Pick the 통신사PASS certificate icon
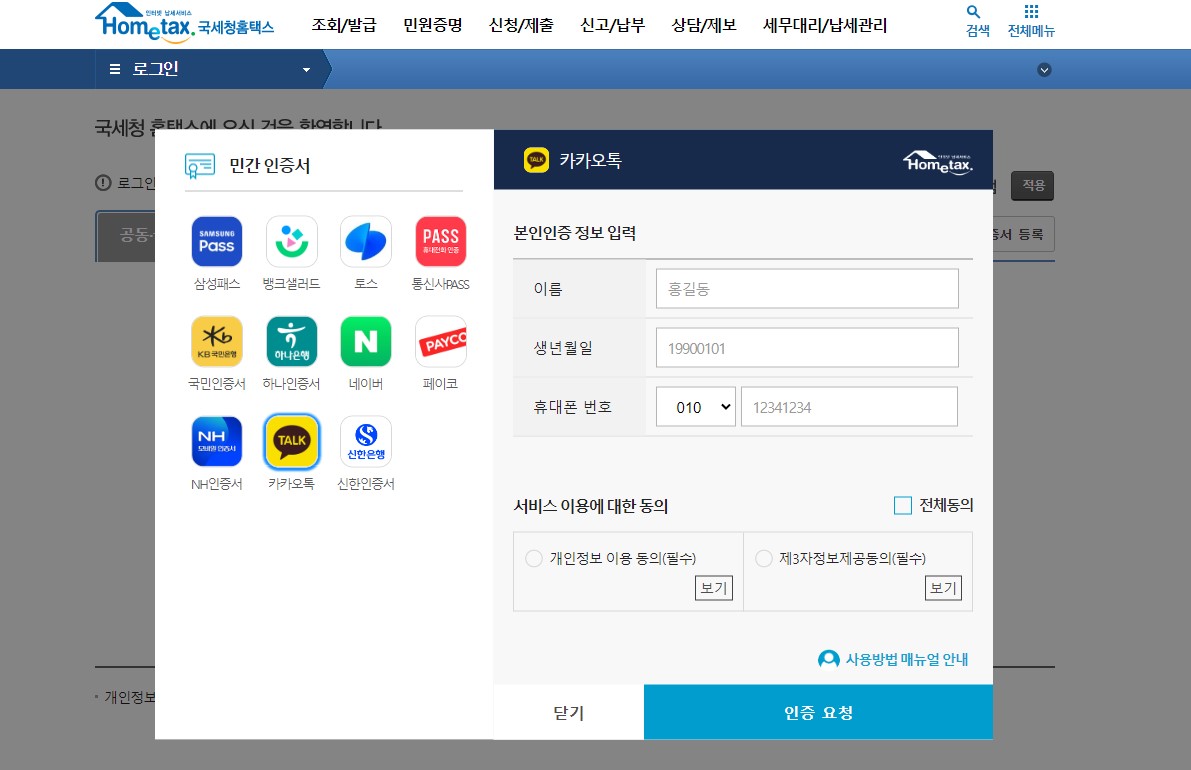Image resolution: width=1191 pixels, height=770 pixels. pos(441,241)
